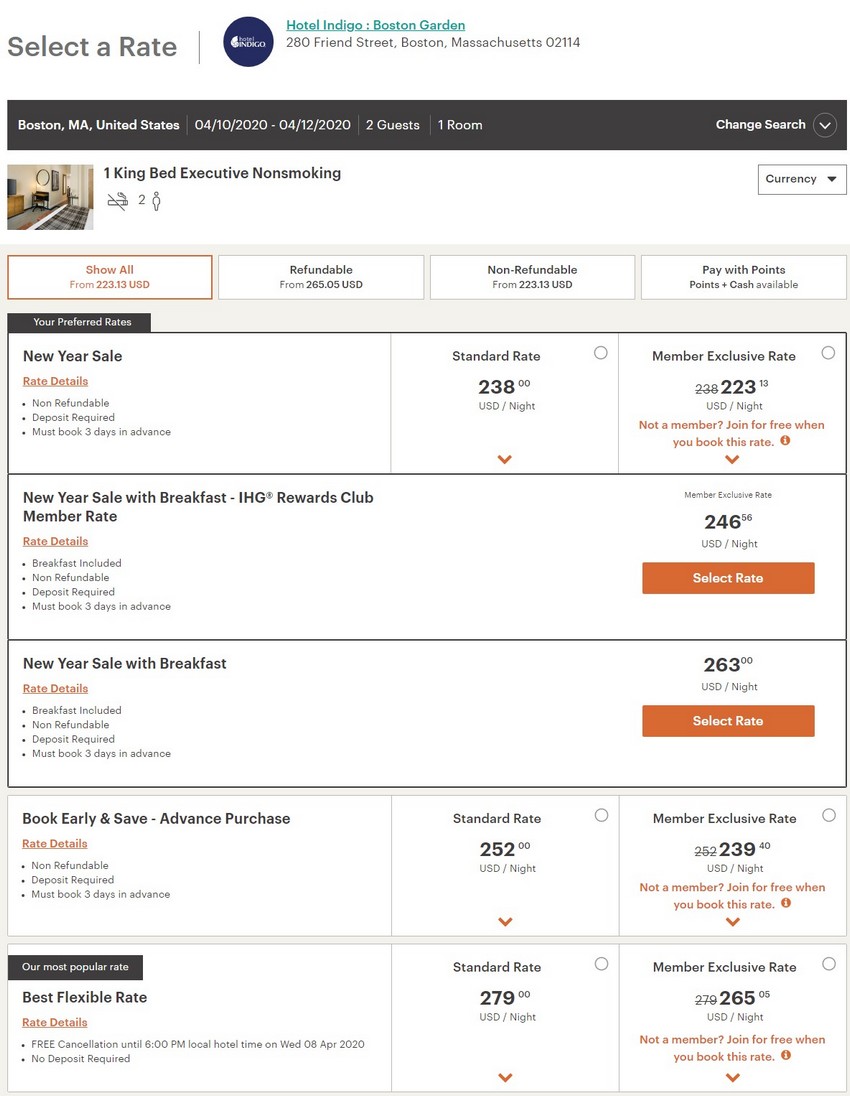
Task: Switch to the Refundable rates tab
Action: pyautogui.click(x=321, y=277)
